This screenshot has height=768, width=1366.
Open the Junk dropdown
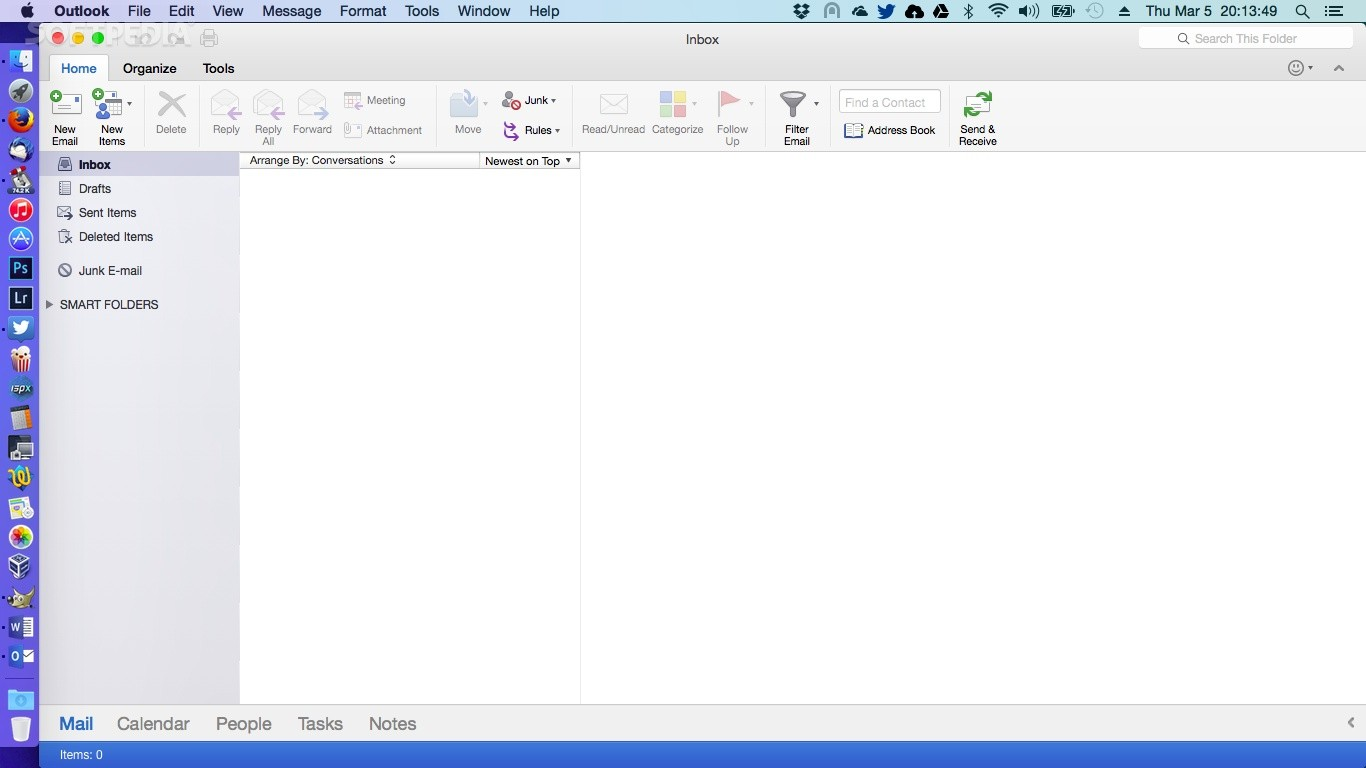(529, 100)
